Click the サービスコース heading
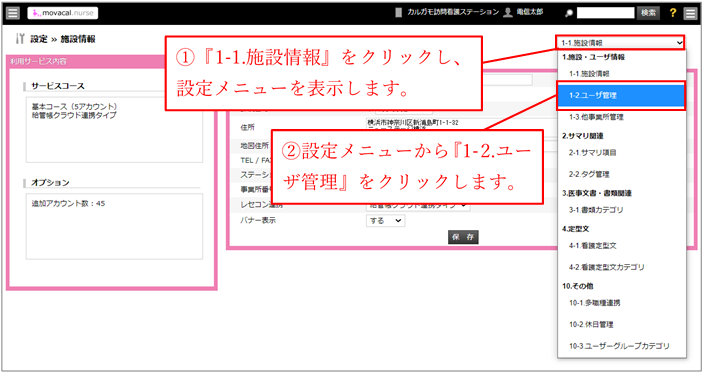Image resolution: width=702 pixels, height=374 pixels. click(58, 86)
